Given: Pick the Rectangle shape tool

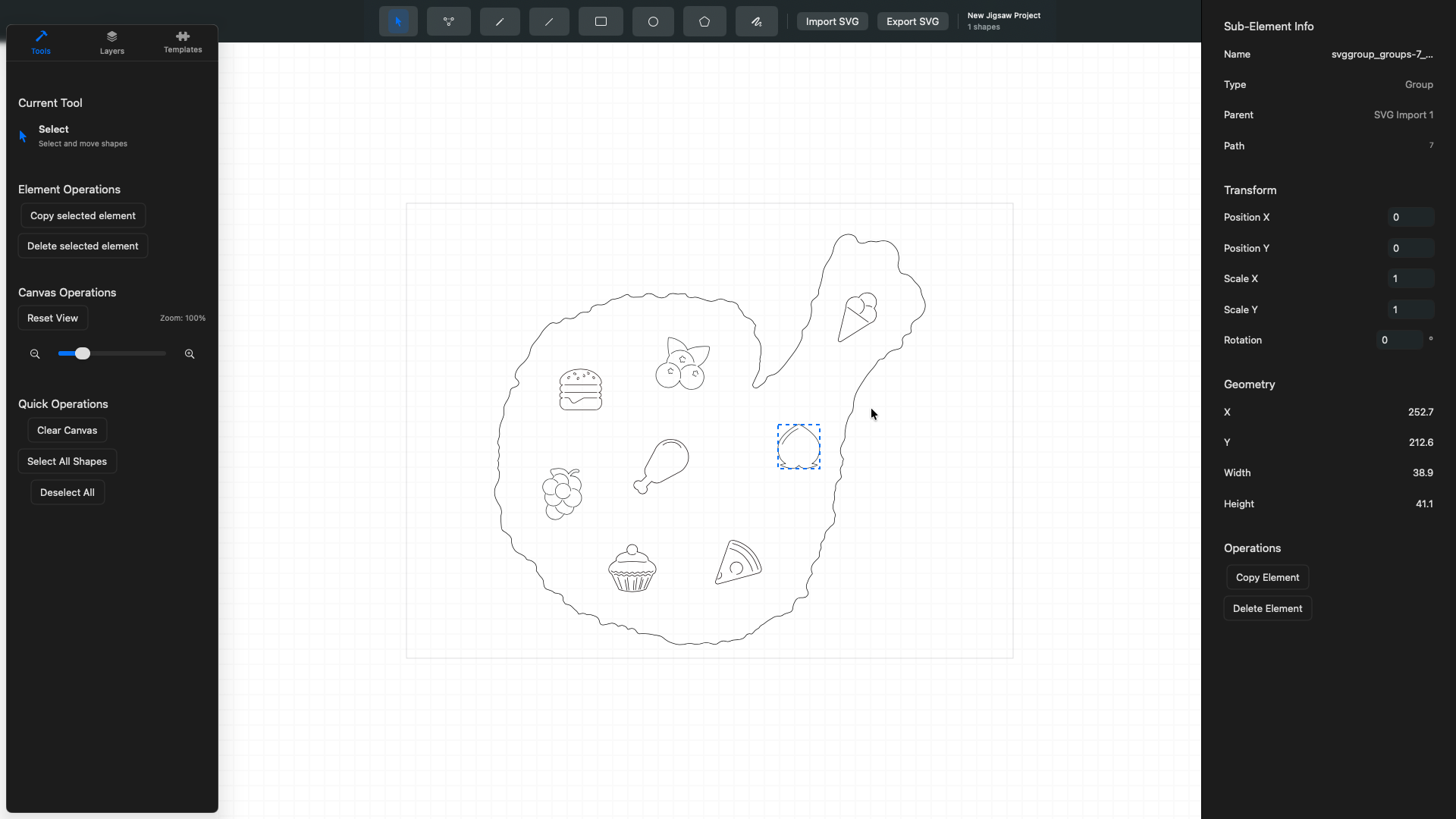Looking at the screenshot, I should [x=601, y=21].
